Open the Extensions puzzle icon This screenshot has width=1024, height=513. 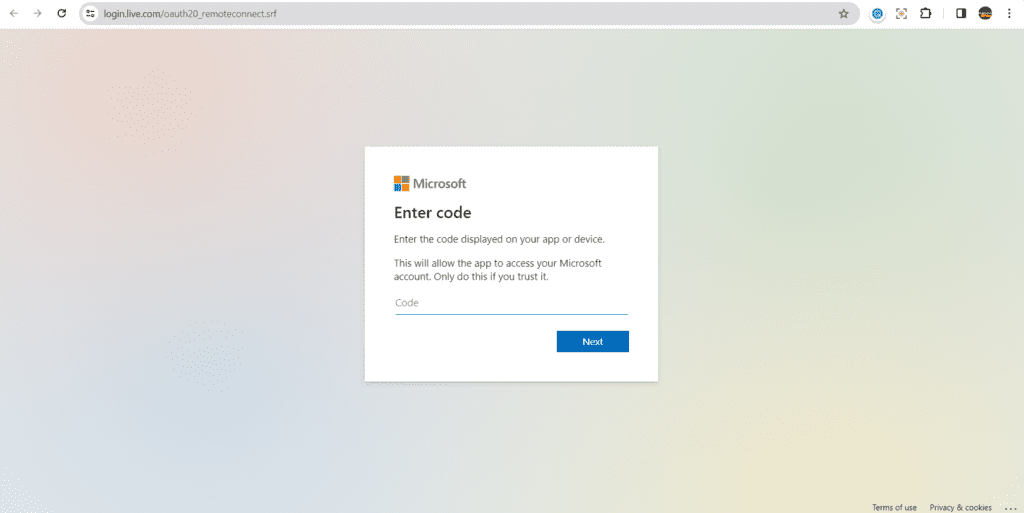click(925, 14)
